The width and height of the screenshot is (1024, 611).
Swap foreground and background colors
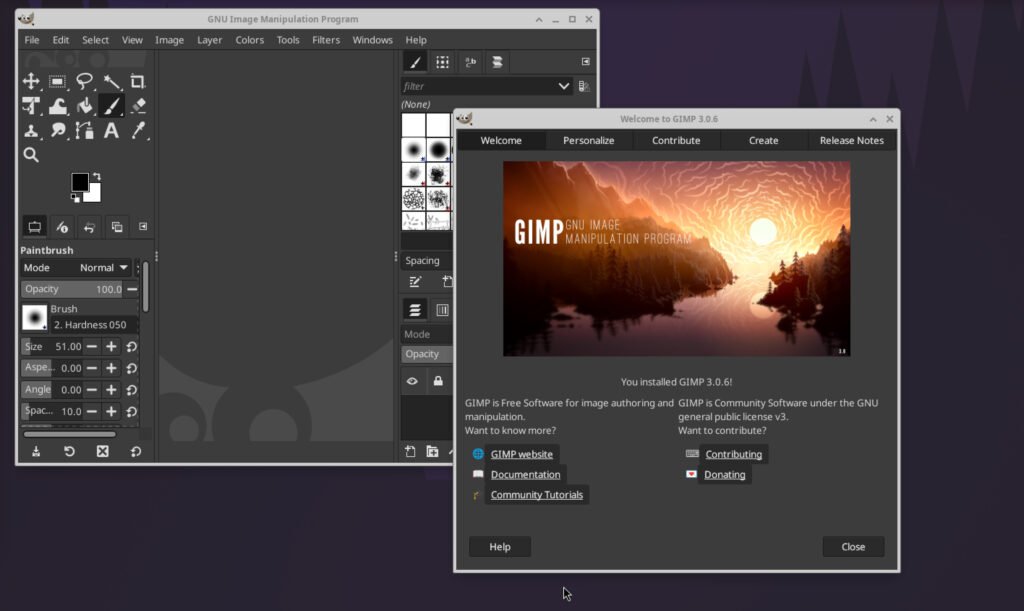pos(97,176)
